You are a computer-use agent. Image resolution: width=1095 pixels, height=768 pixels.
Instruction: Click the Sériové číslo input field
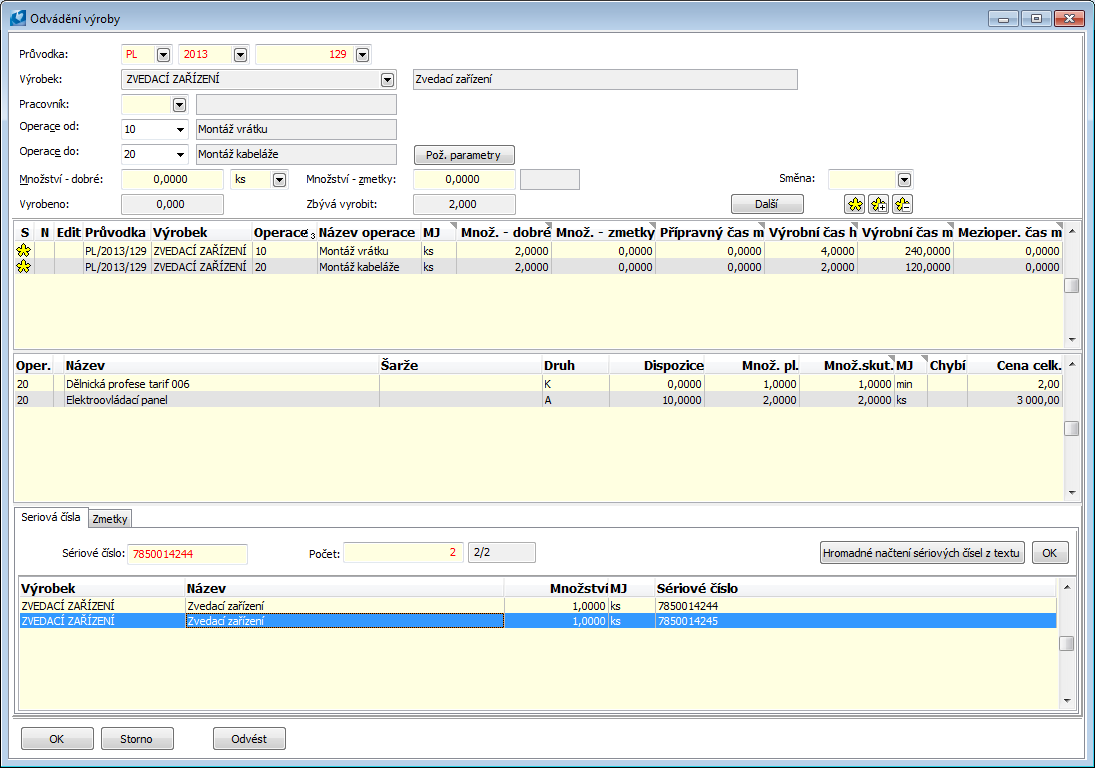click(184, 554)
